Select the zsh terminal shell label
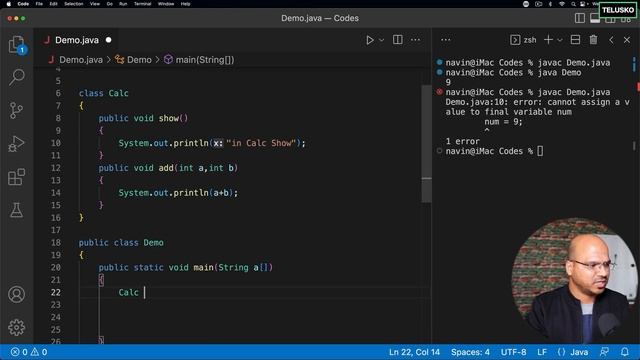The width and height of the screenshot is (640, 360). coord(523,40)
